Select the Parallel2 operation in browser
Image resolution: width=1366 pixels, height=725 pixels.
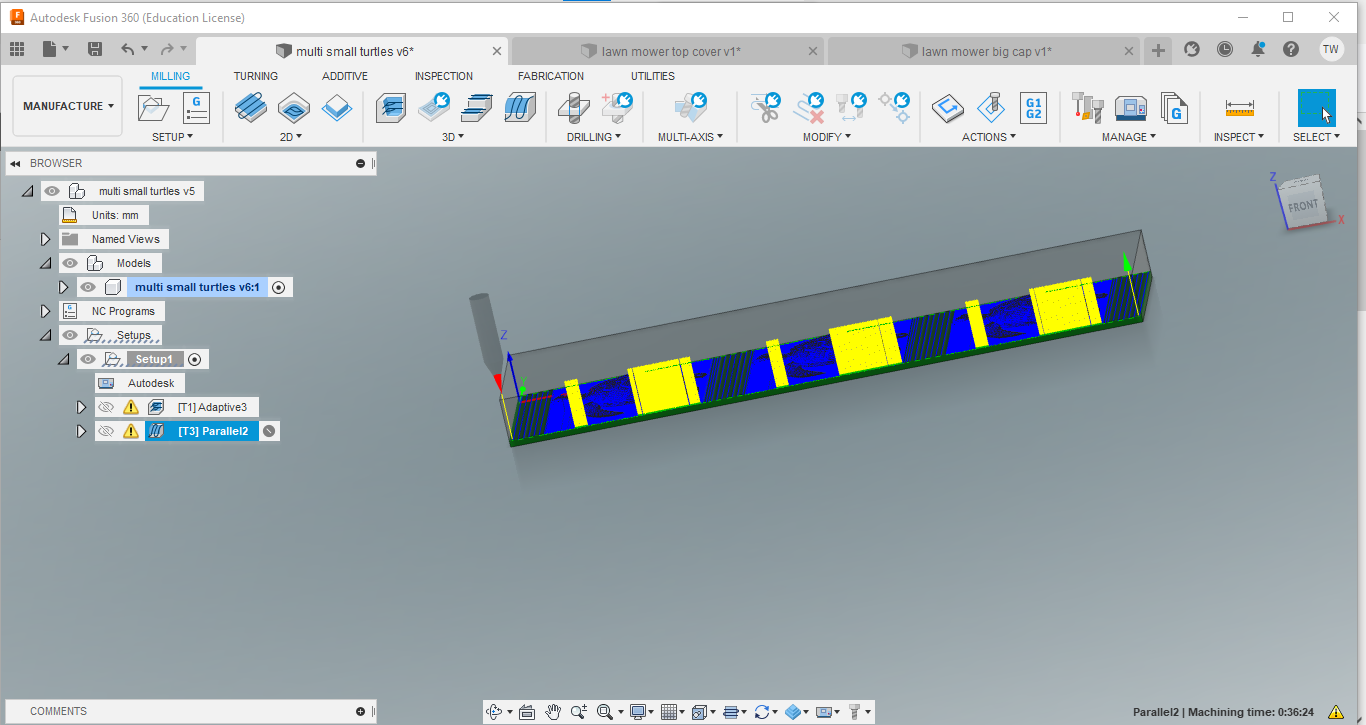[213, 431]
